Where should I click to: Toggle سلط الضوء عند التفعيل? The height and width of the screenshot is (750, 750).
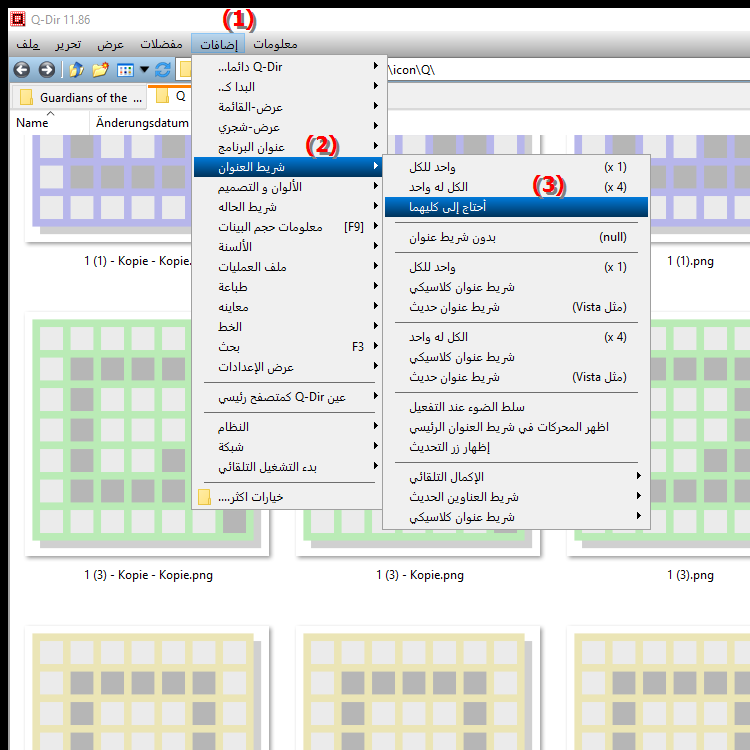[x=517, y=407]
